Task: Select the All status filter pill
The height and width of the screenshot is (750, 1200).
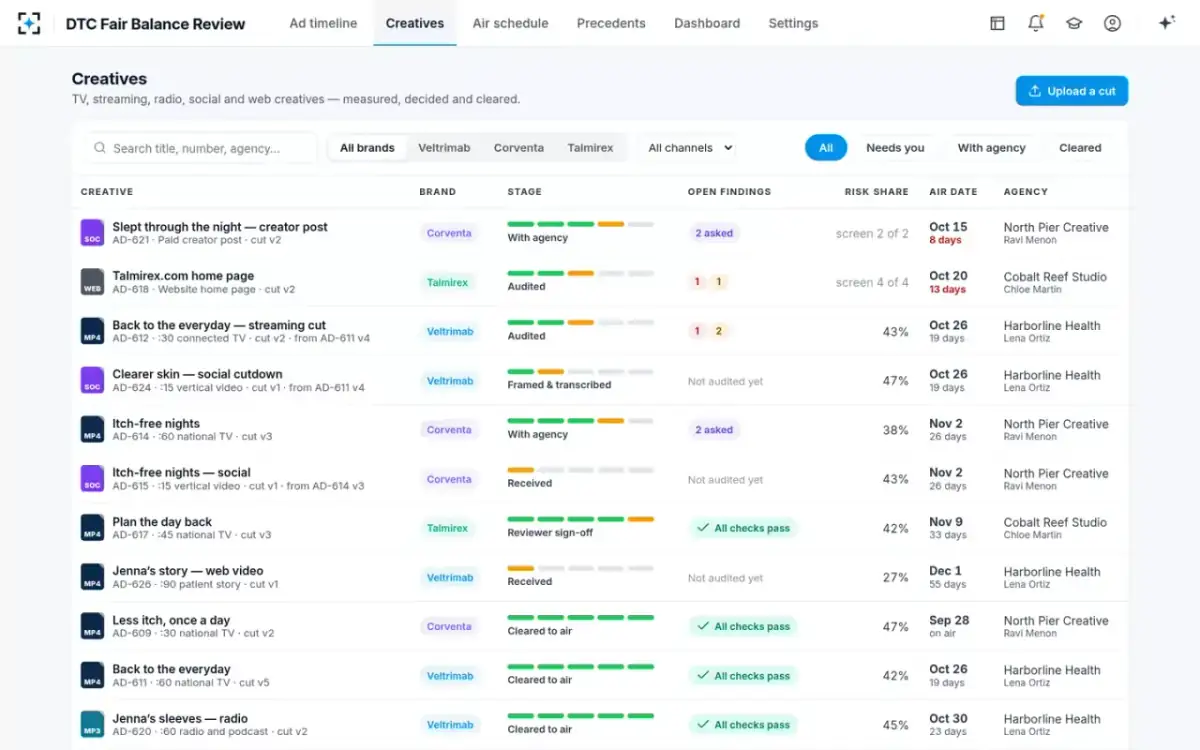Action: tap(826, 148)
